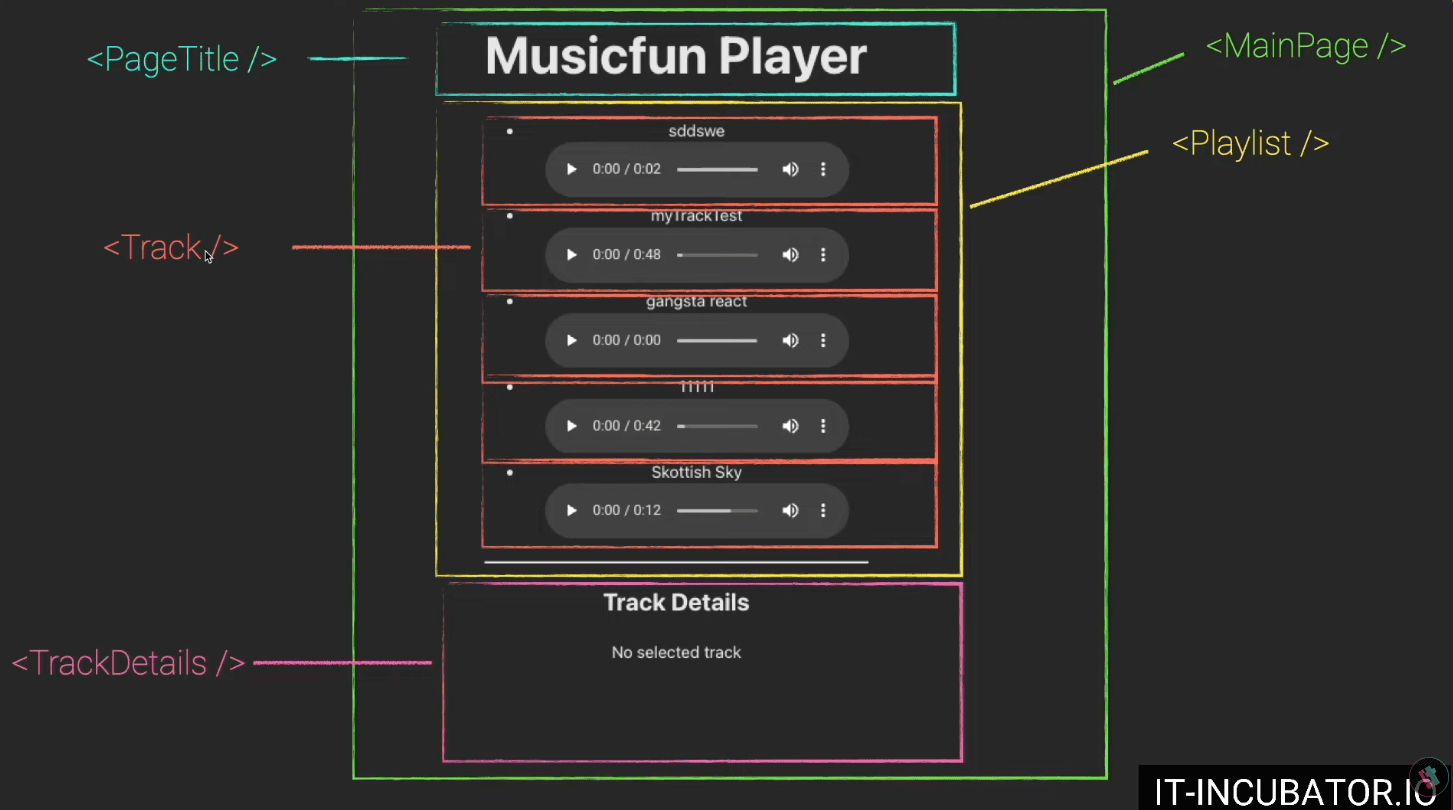This screenshot has height=810, width=1453.
Task: Play the 11111 track
Action: click(x=571, y=426)
